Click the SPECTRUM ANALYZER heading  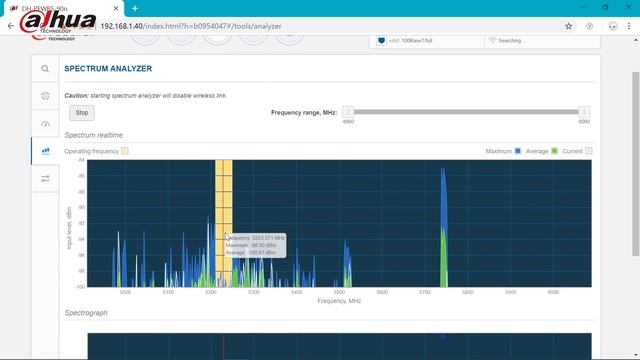click(108, 69)
